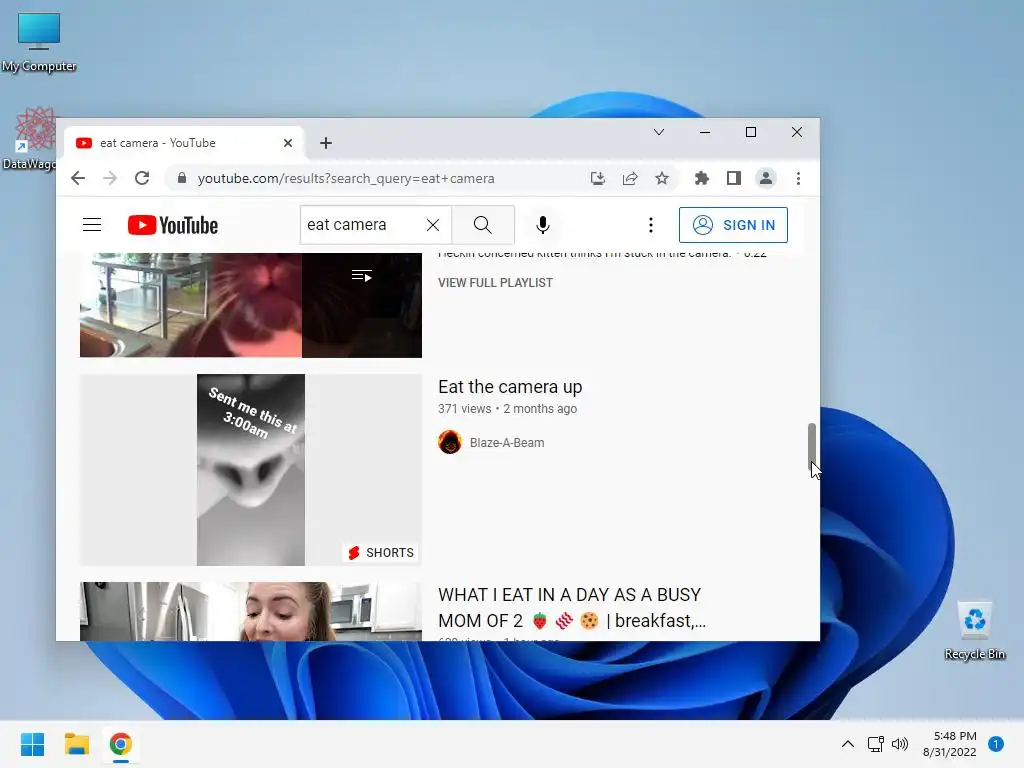
Task: Open File Explorer from taskbar
Action: 76,744
